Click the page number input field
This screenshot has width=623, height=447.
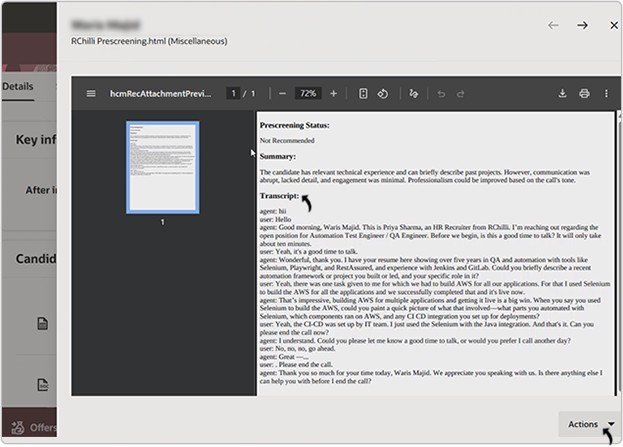pos(234,93)
